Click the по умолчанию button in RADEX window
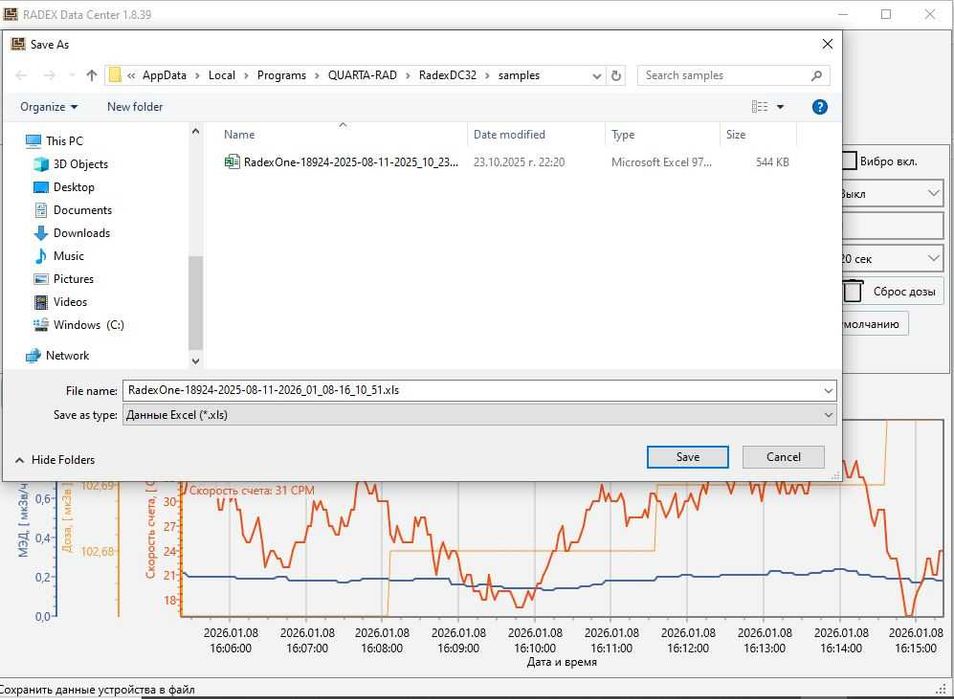This screenshot has width=954, height=699. click(875, 324)
